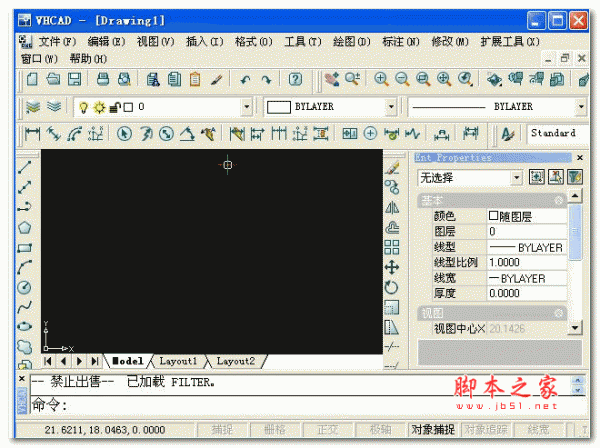Open the 文件(F) menu
The height and width of the screenshot is (448, 600).
57,42
